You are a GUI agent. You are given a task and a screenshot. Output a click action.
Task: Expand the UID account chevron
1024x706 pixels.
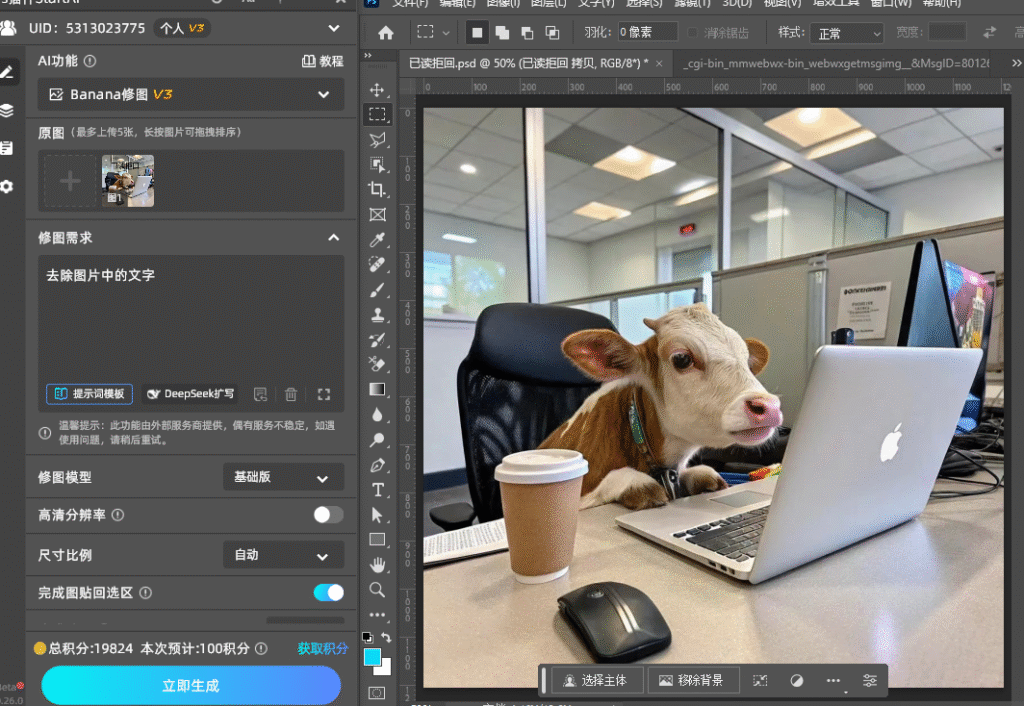(x=334, y=29)
